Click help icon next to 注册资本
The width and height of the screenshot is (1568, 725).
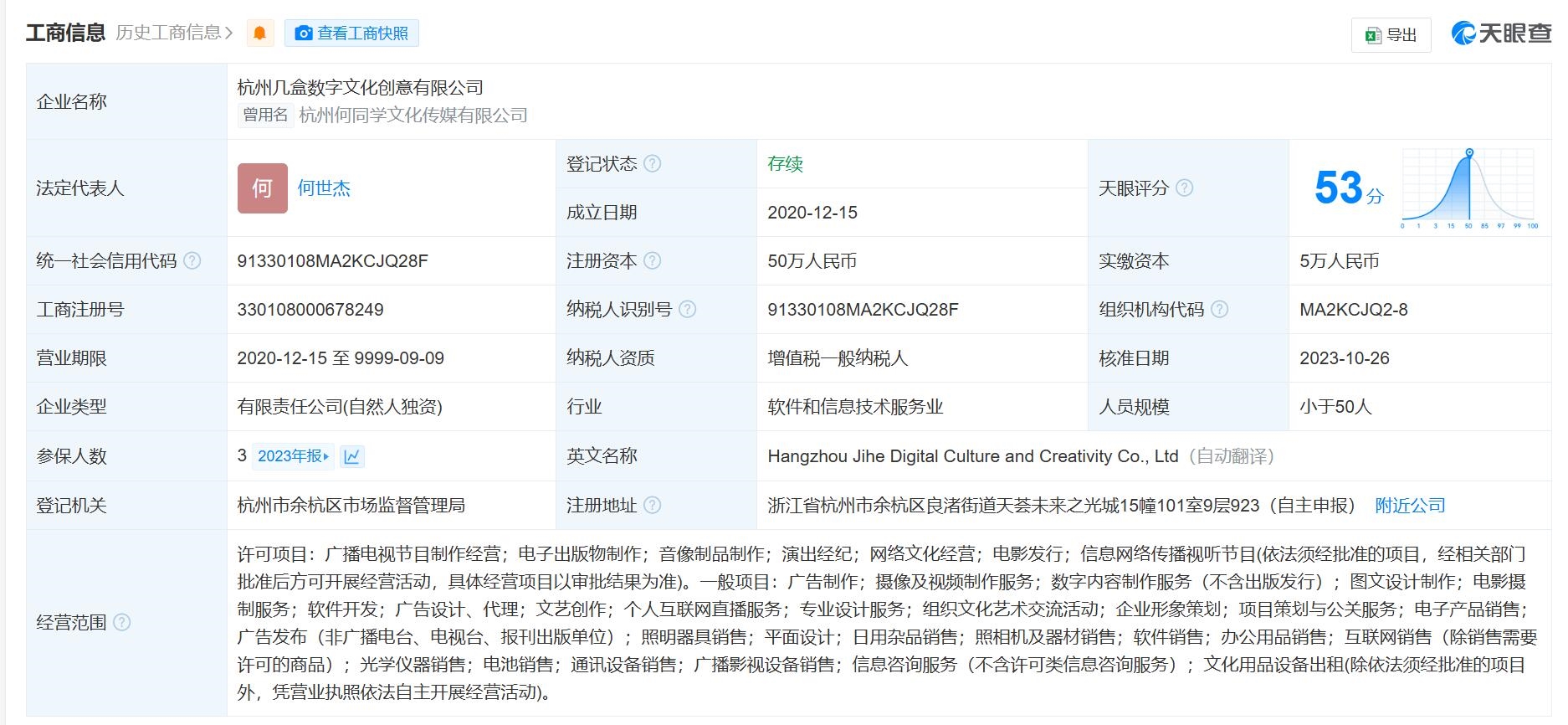coord(653,261)
